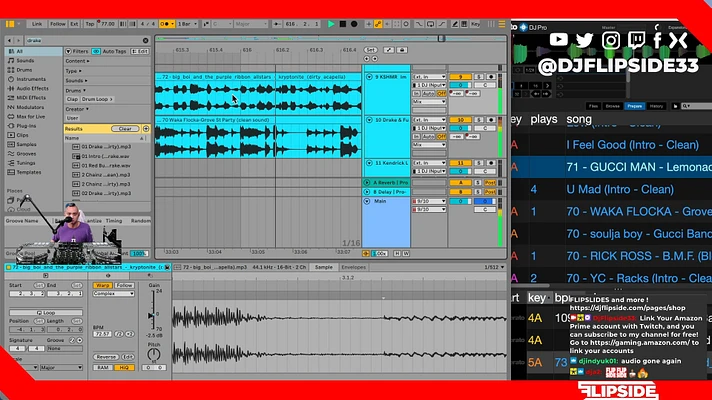The width and height of the screenshot is (712, 400).
Task: Toggle the Key map mode button
Action: point(475,24)
